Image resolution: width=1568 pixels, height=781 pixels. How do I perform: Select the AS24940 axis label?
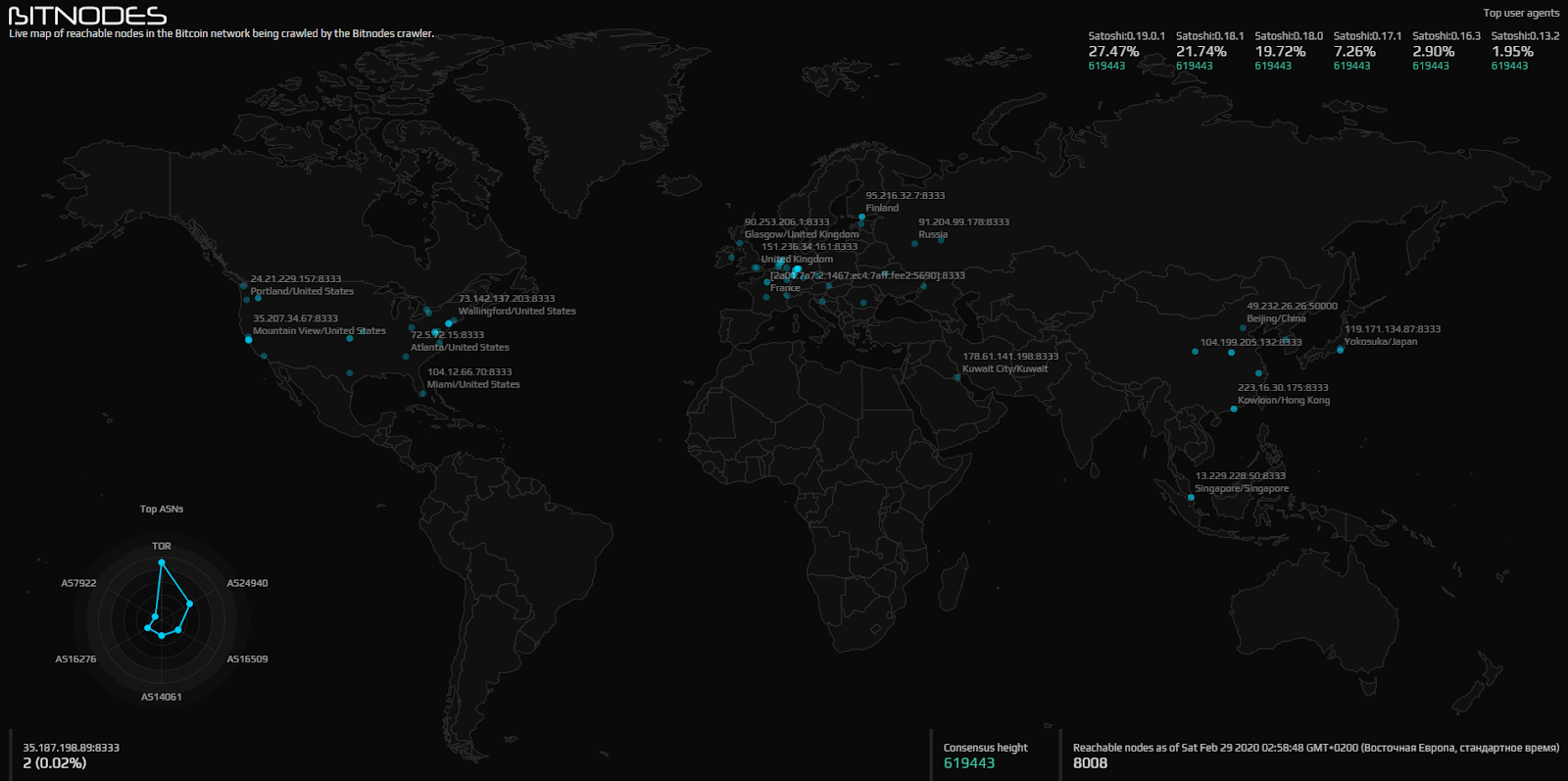point(247,583)
